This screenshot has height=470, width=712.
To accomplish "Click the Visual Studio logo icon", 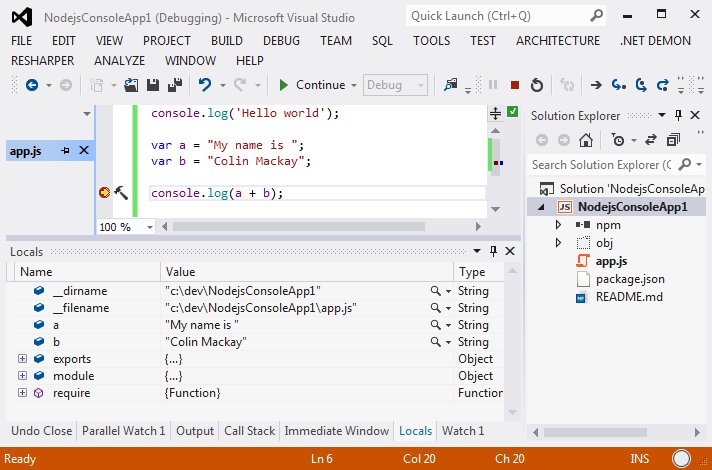I will tap(22, 18).
